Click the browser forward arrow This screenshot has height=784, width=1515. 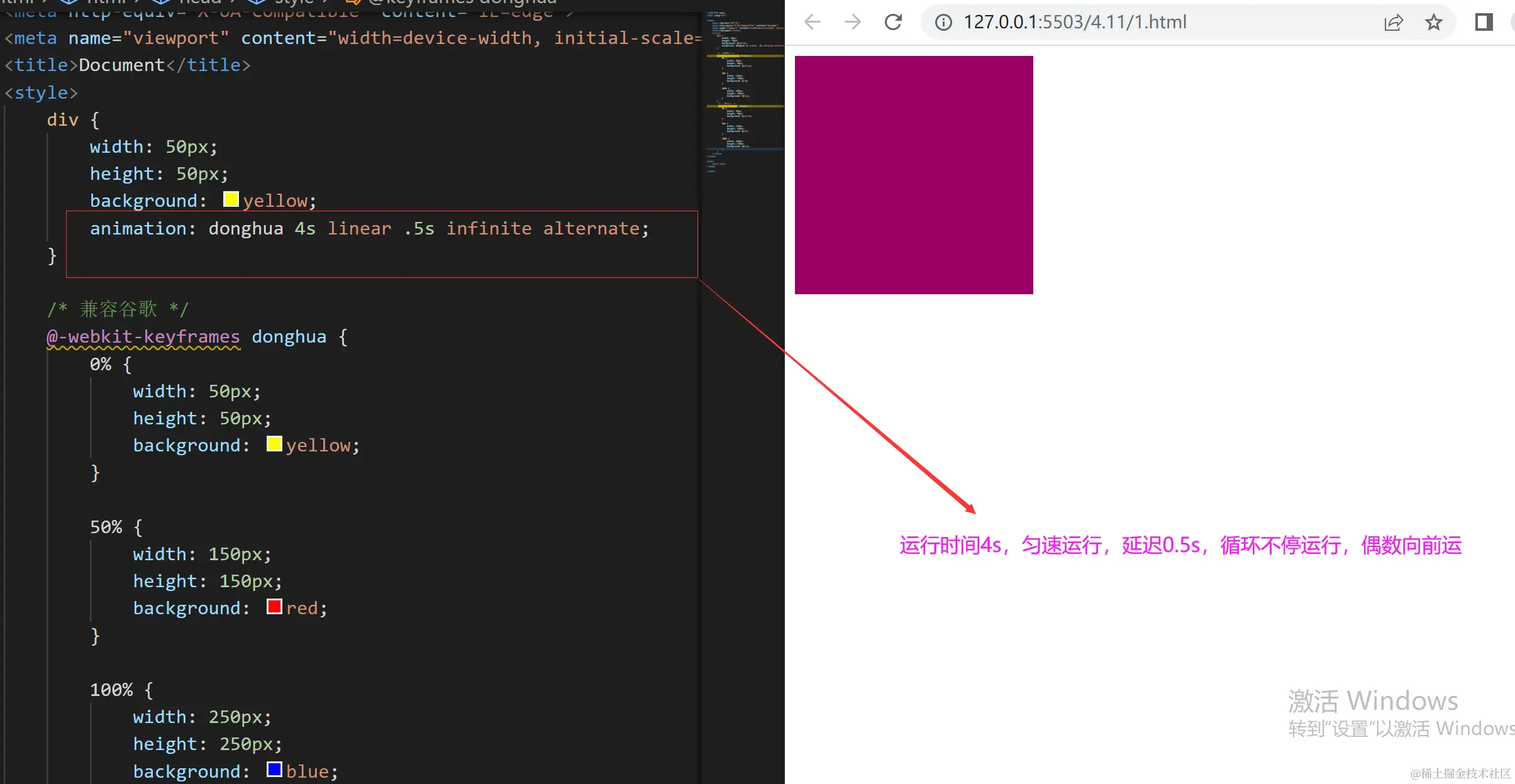(853, 23)
